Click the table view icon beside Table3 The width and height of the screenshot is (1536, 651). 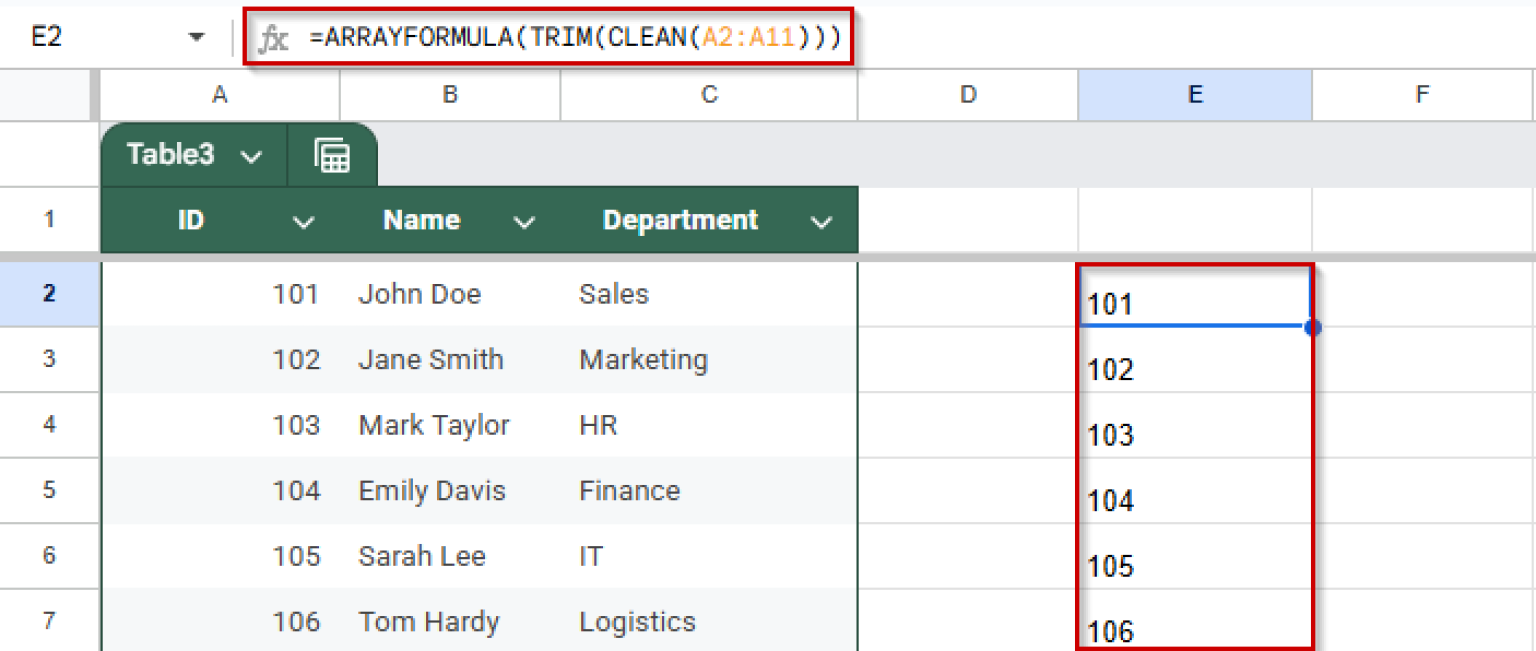[332, 155]
